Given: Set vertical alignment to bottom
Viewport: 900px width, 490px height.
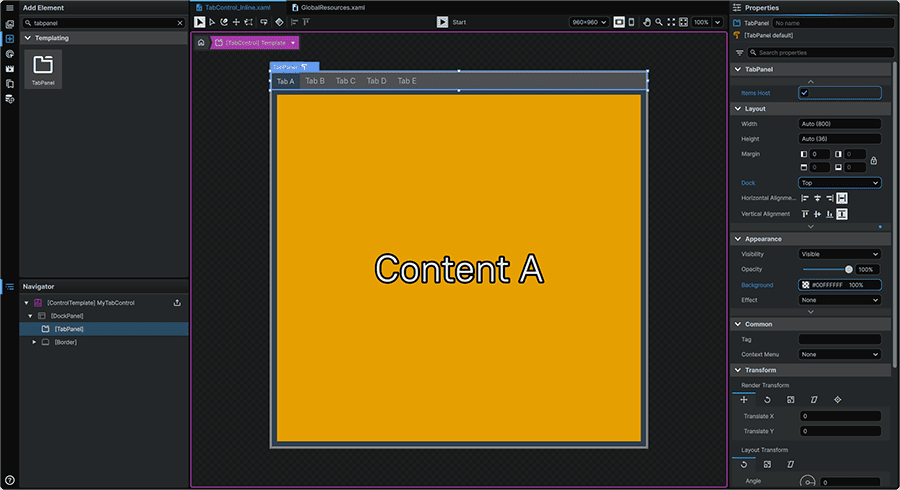Looking at the screenshot, I should (x=829, y=214).
